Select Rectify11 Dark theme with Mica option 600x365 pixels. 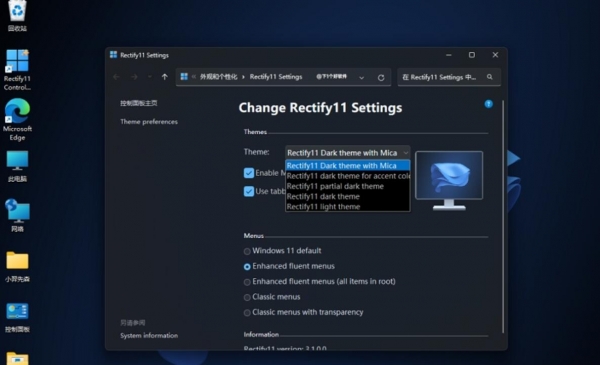coord(347,165)
